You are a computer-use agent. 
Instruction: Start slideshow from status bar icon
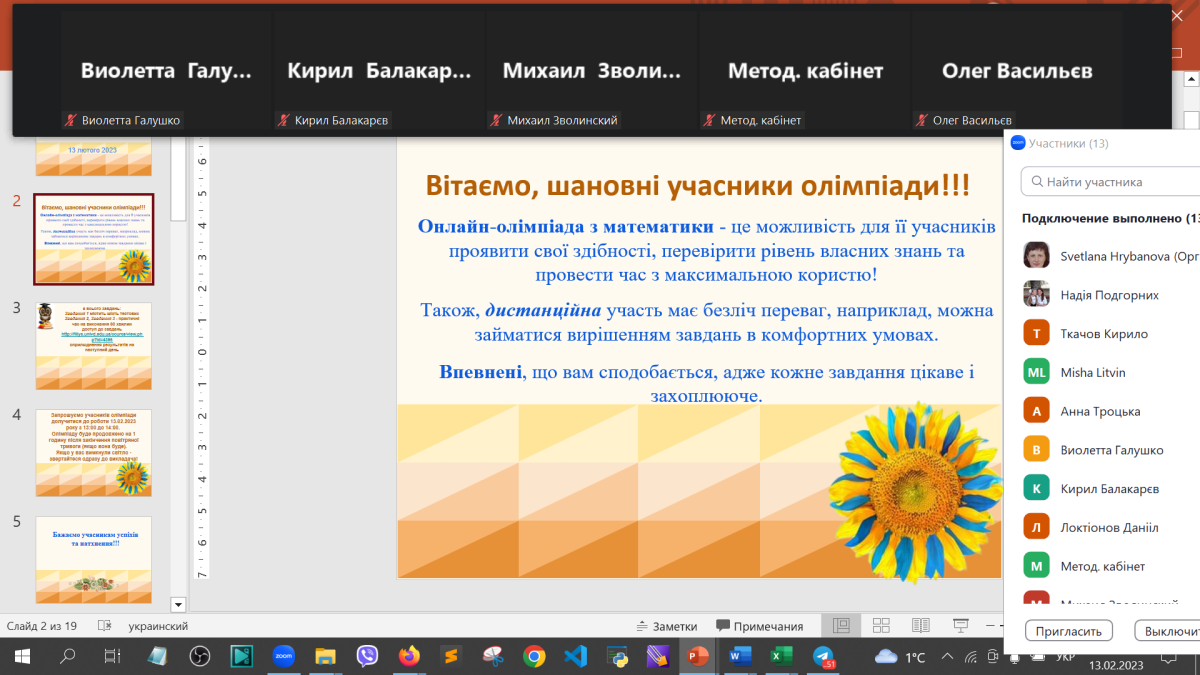pyautogui.click(x=960, y=626)
